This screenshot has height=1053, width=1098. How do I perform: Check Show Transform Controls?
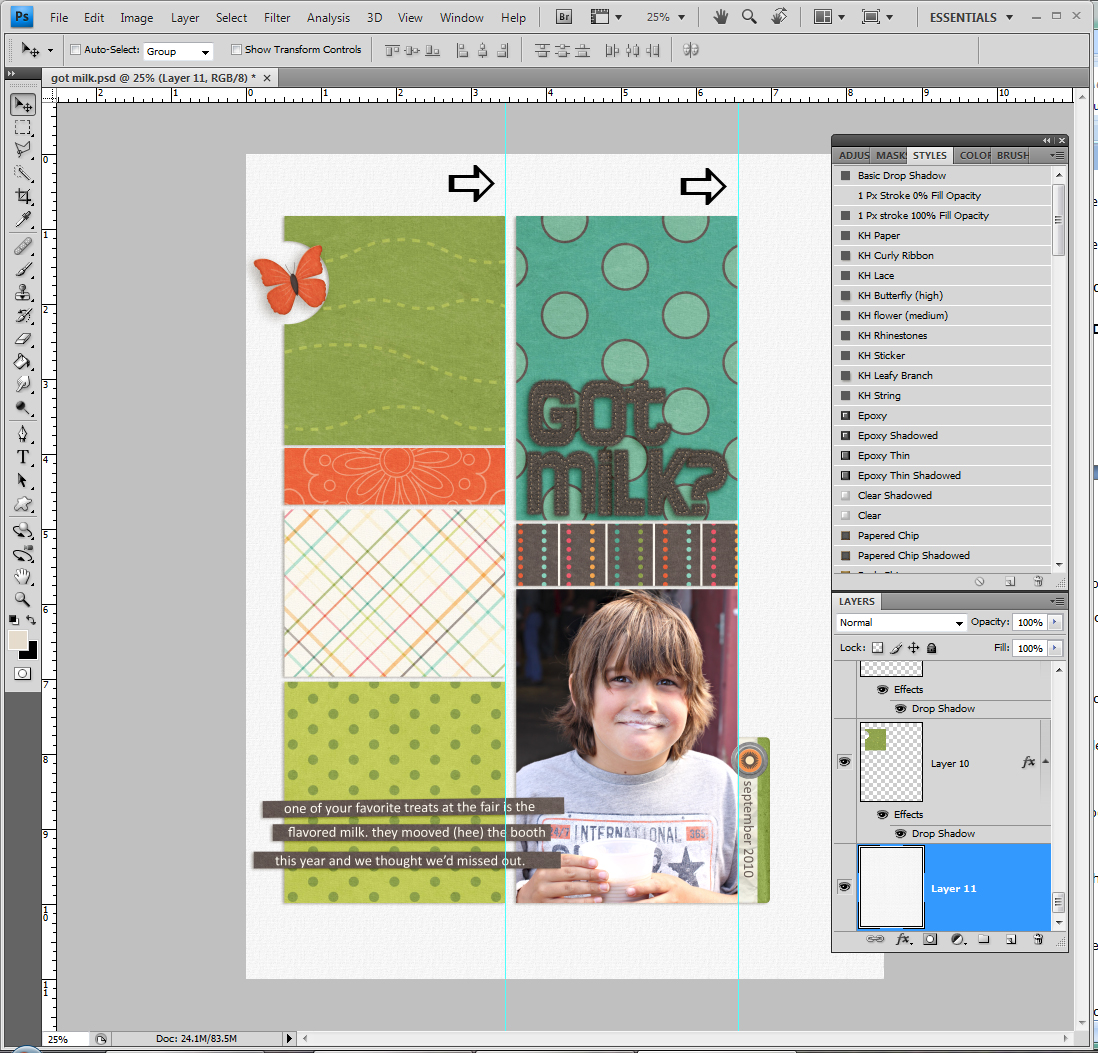point(237,49)
